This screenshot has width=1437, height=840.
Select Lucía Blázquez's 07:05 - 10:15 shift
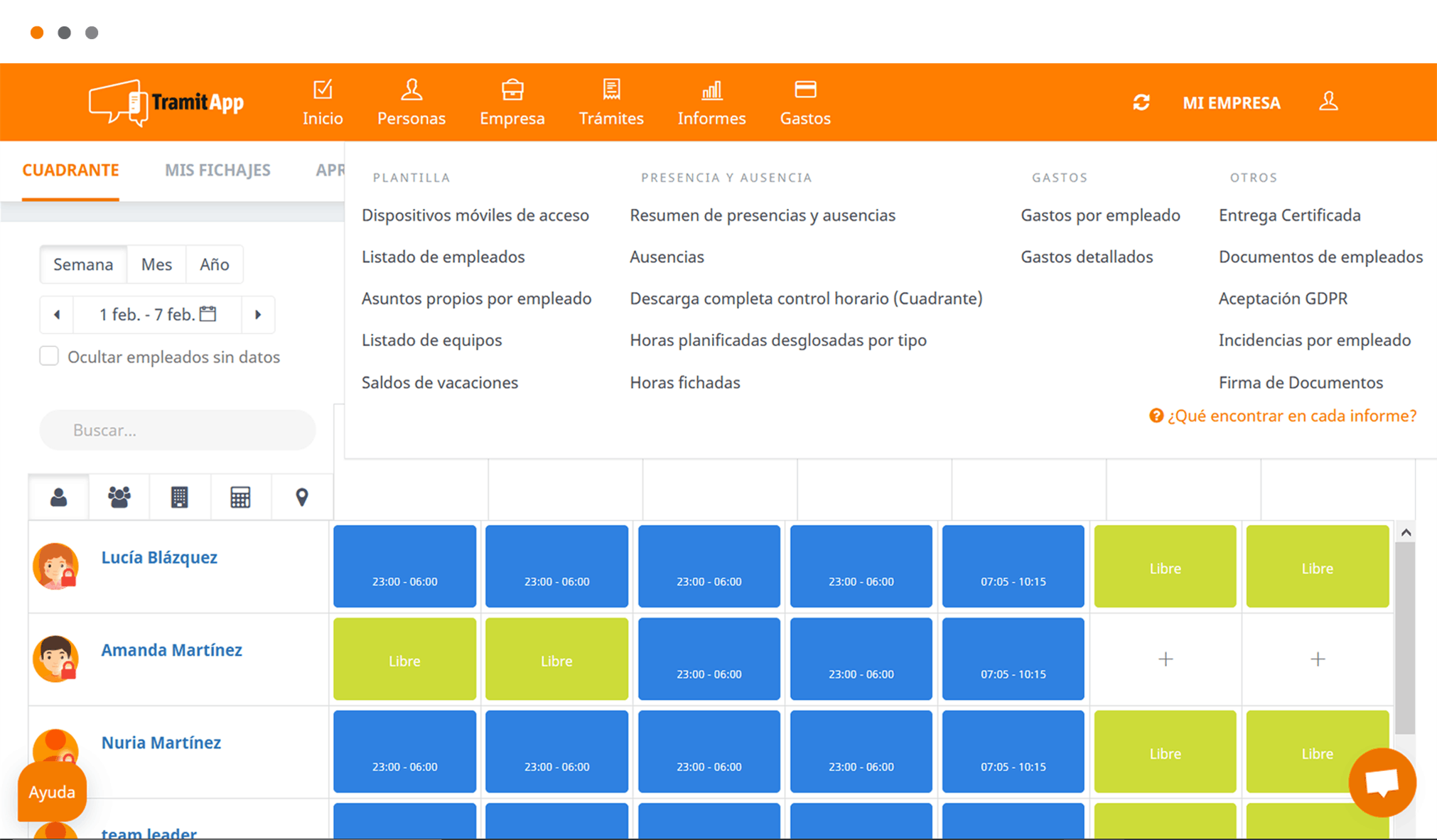tap(1013, 566)
